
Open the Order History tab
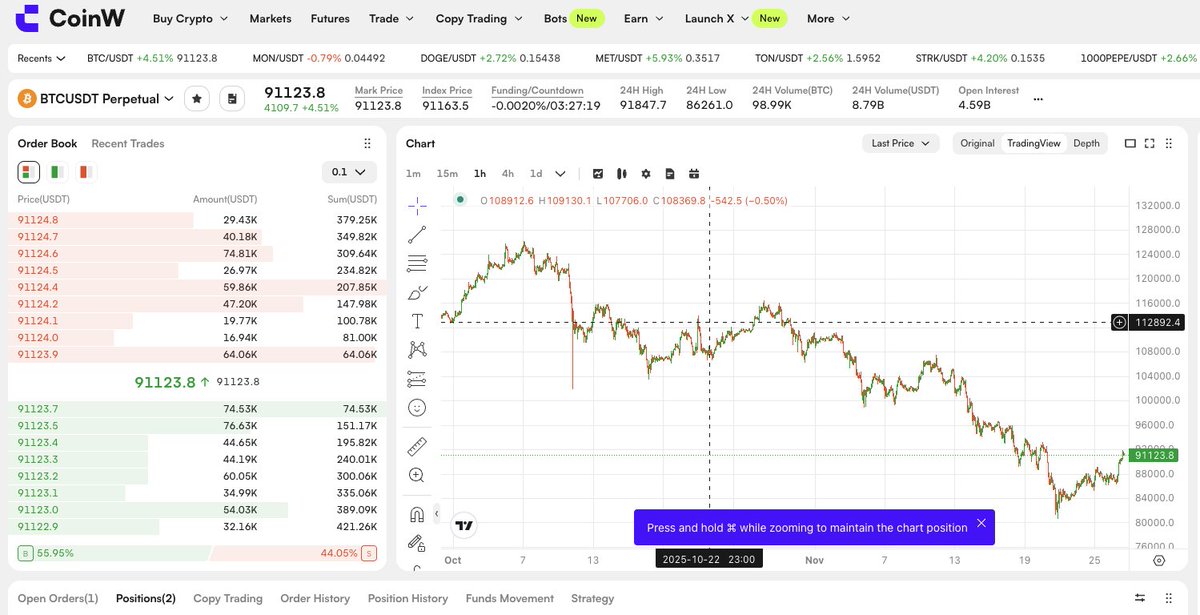(x=315, y=598)
